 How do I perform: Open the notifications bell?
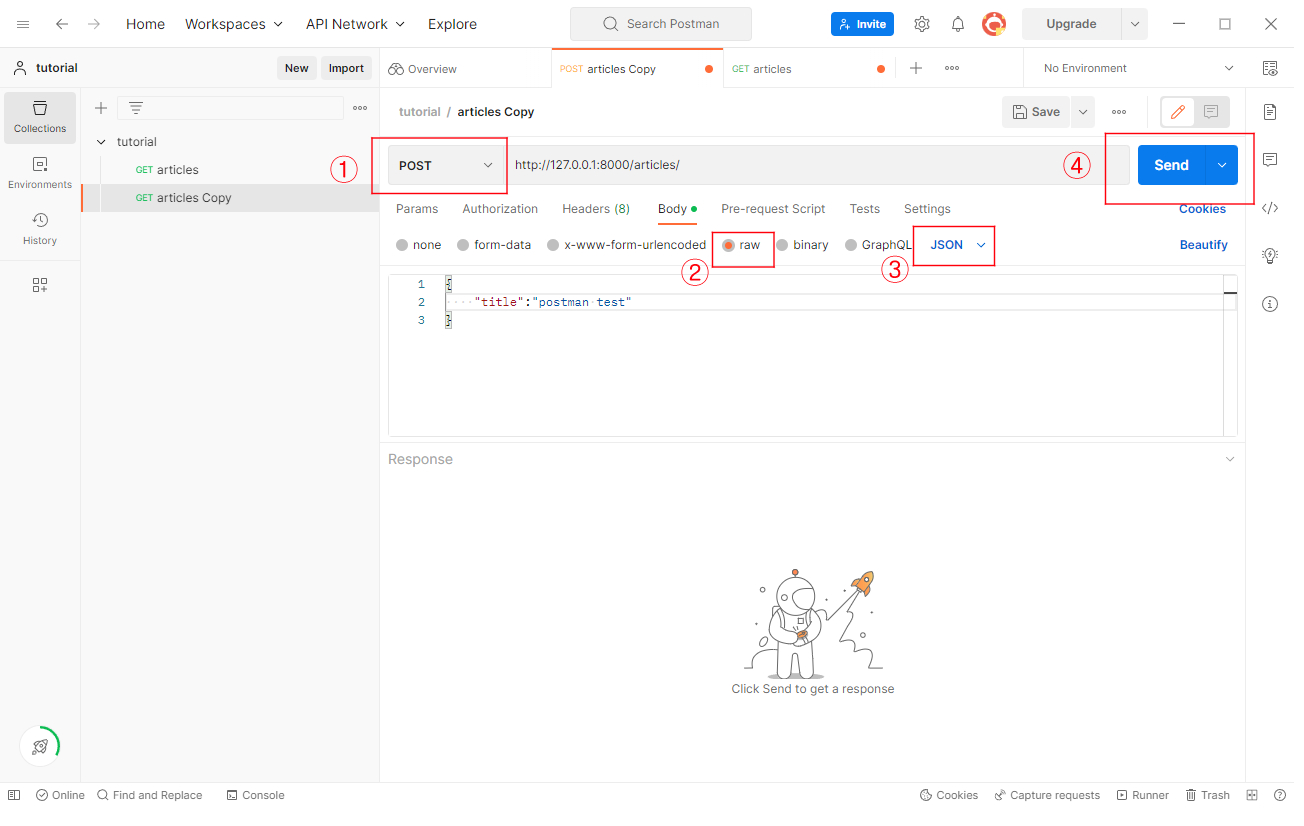tap(958, 24)
